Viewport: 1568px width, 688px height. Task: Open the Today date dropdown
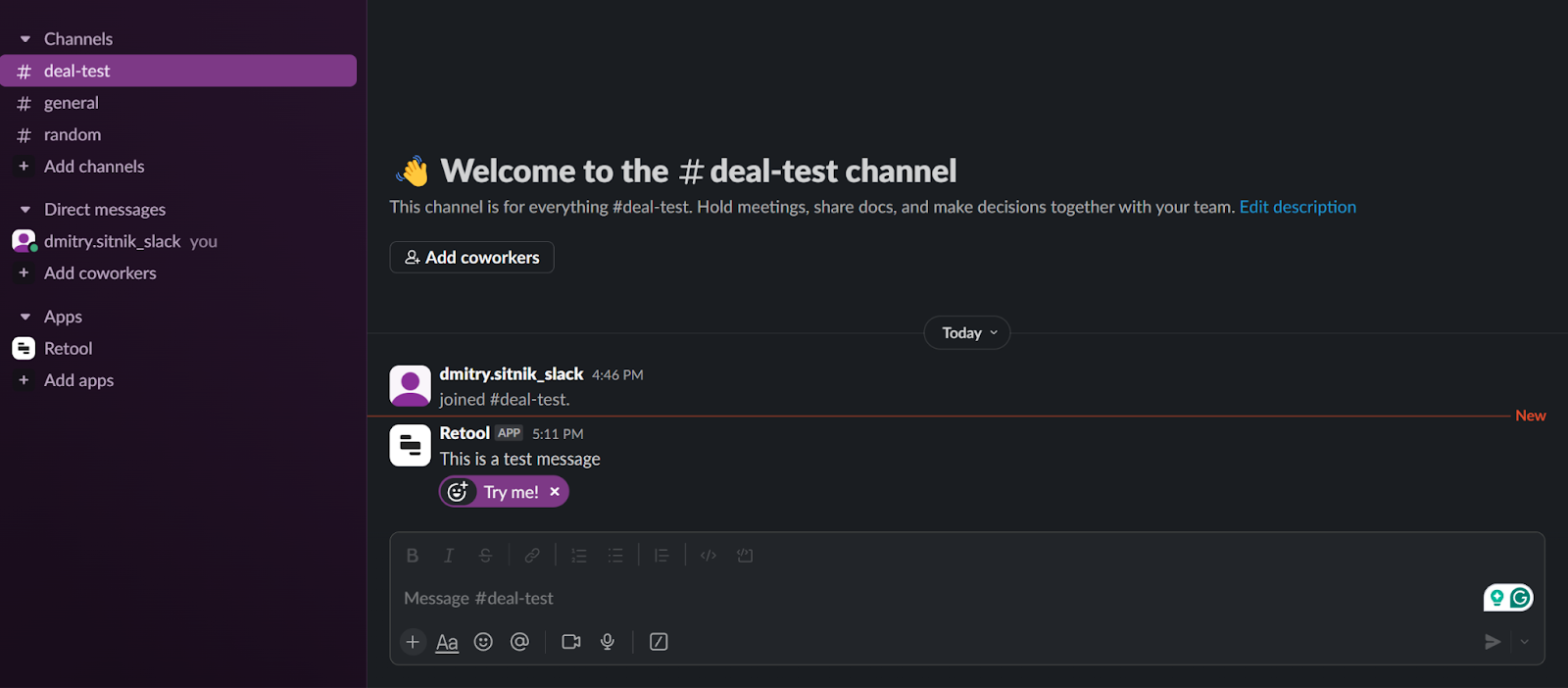(x=967, y=333)
